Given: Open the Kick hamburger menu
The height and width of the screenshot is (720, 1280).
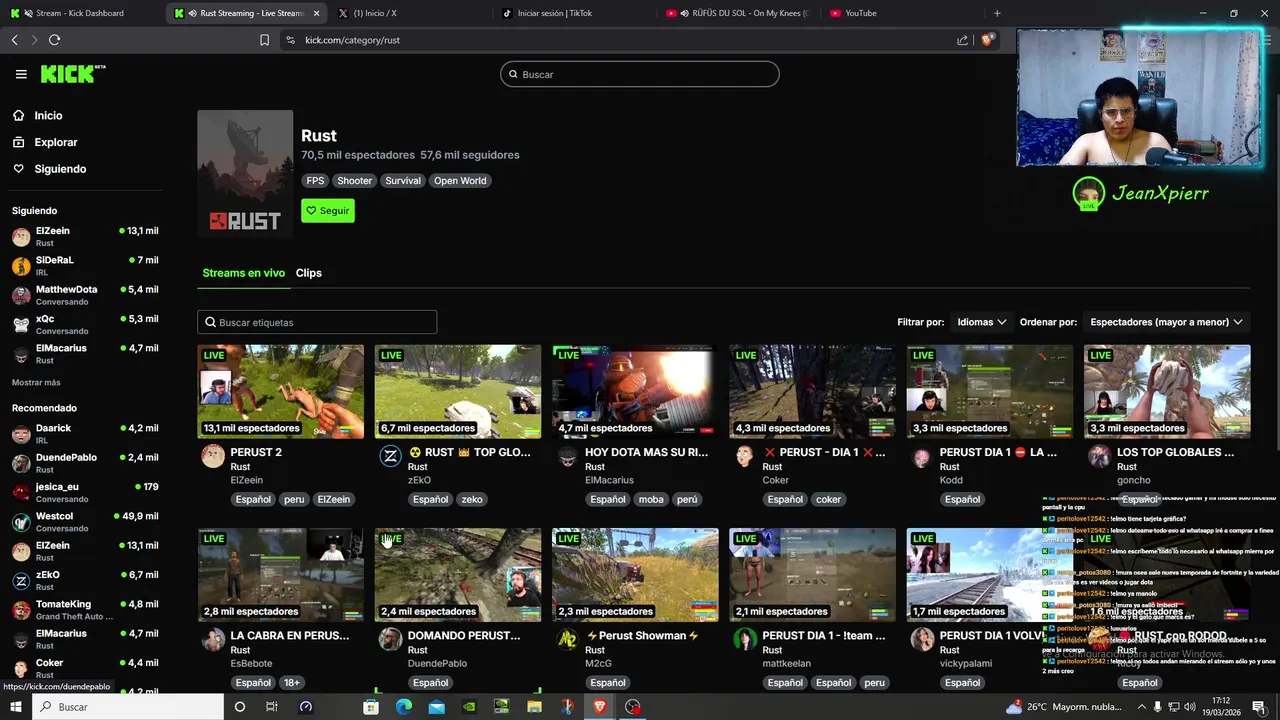Looking at the screenshot, I should [21, 74].
